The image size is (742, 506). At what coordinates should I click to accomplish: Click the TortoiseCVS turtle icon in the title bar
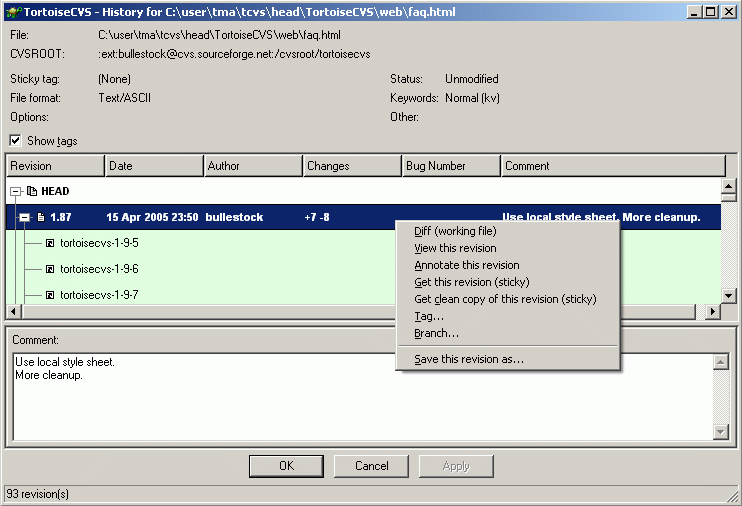pyautogui.click(x=14, y=12)
